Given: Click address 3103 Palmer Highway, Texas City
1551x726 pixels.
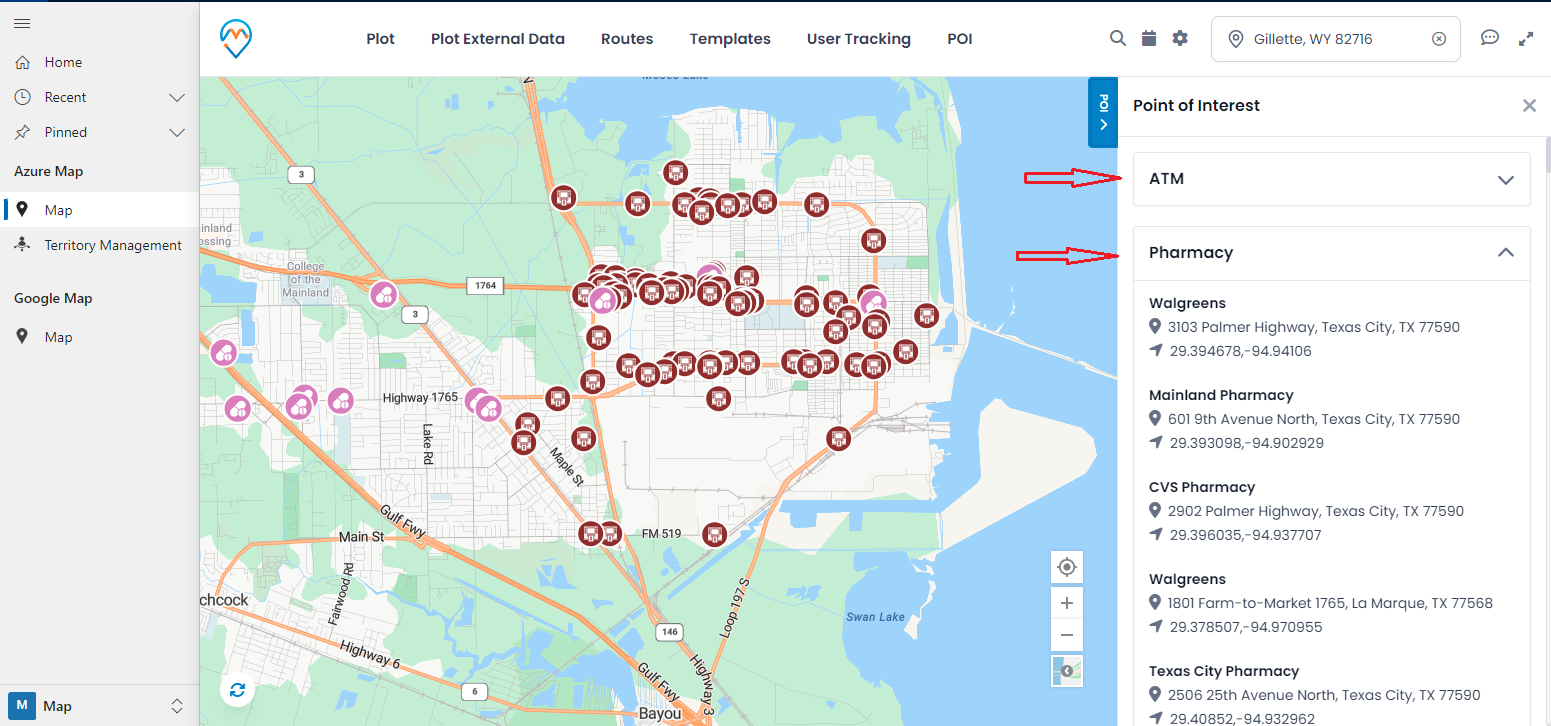Looking at the screenshot, I should coord(1314,327).
